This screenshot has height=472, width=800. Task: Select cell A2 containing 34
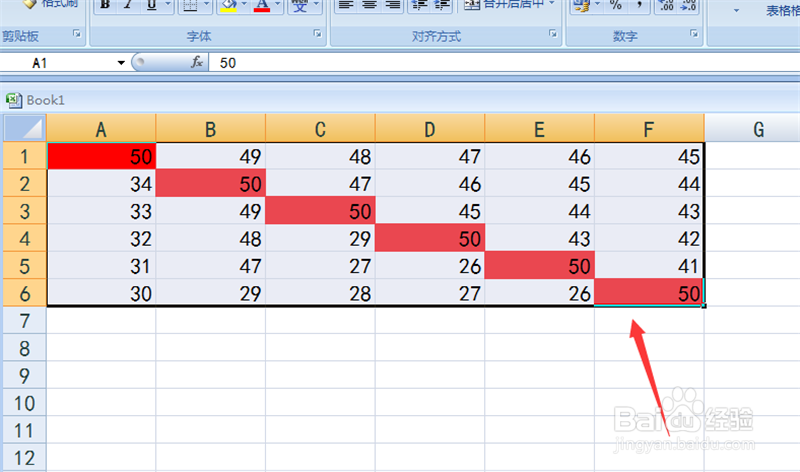pyautogui.click(x=102, y=183)
